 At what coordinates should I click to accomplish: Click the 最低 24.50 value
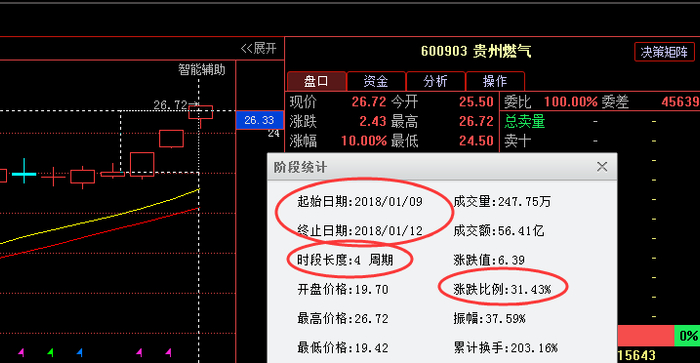[476, 141]
